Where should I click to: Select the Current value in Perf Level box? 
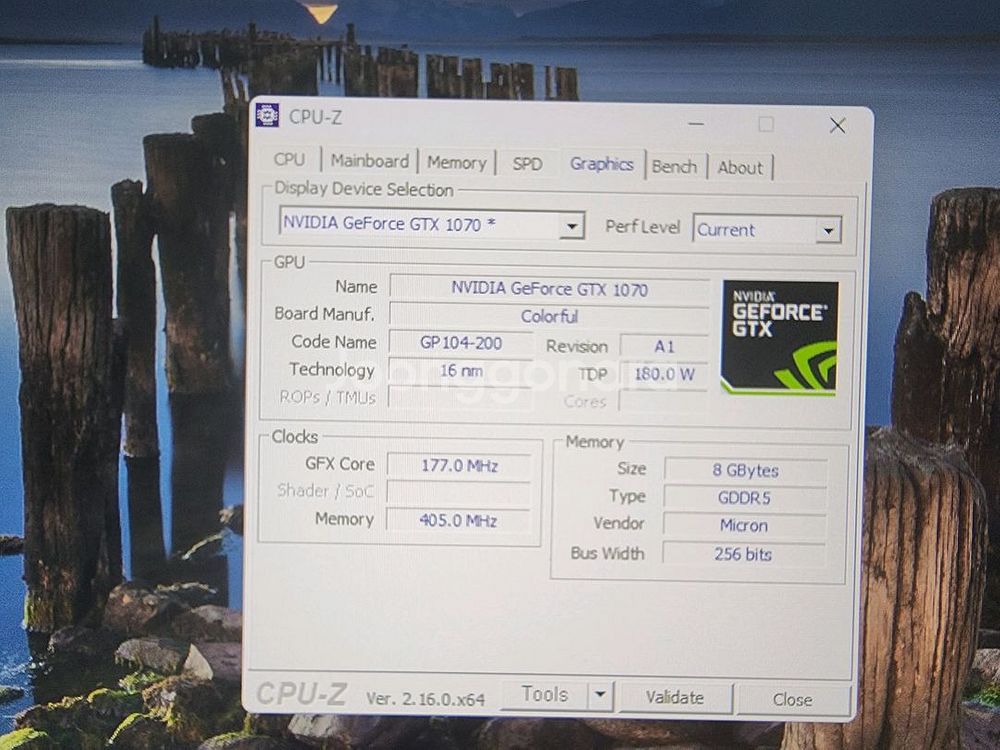click(x=725, y=230)
